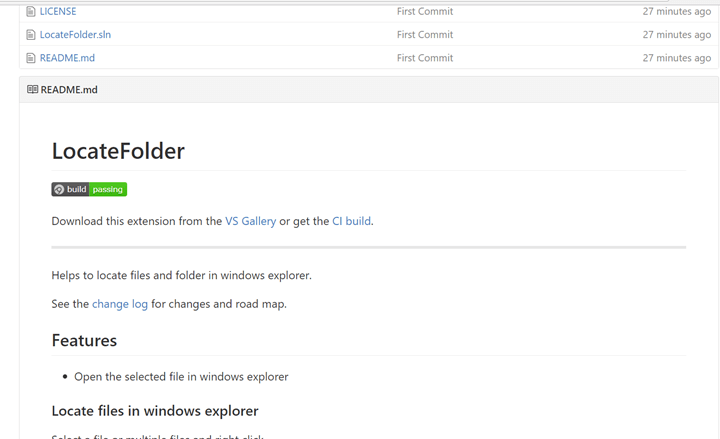720x439 pixels.
Task: Click the file icon next to README.md row
Action: click(x=31, y=58)
